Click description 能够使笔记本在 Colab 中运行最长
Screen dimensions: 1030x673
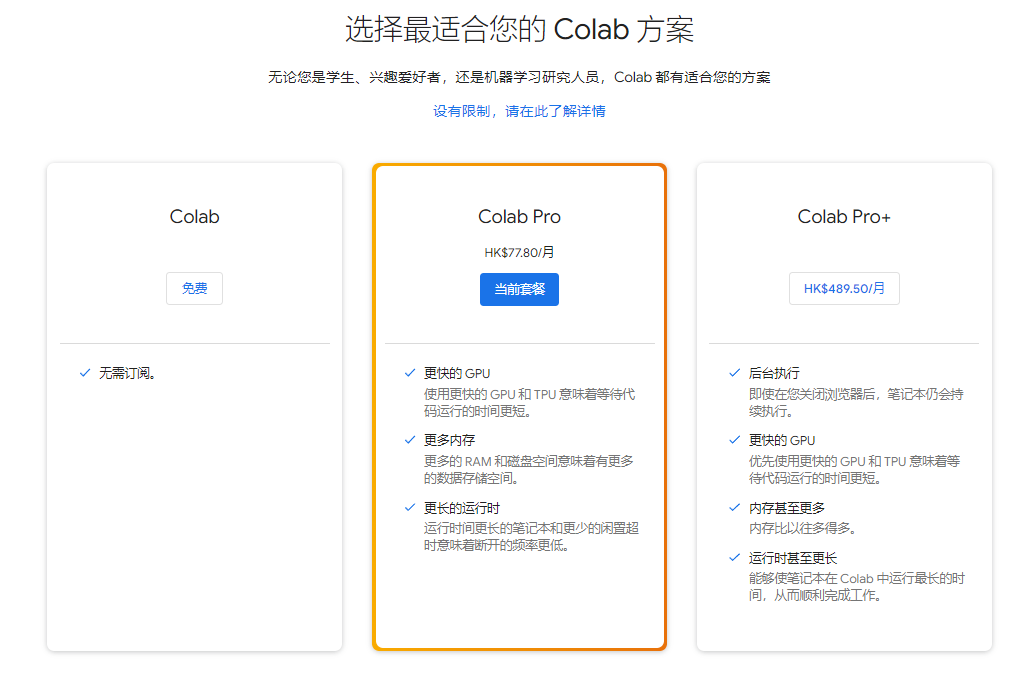pyautogui.click(x=857, y=586)
